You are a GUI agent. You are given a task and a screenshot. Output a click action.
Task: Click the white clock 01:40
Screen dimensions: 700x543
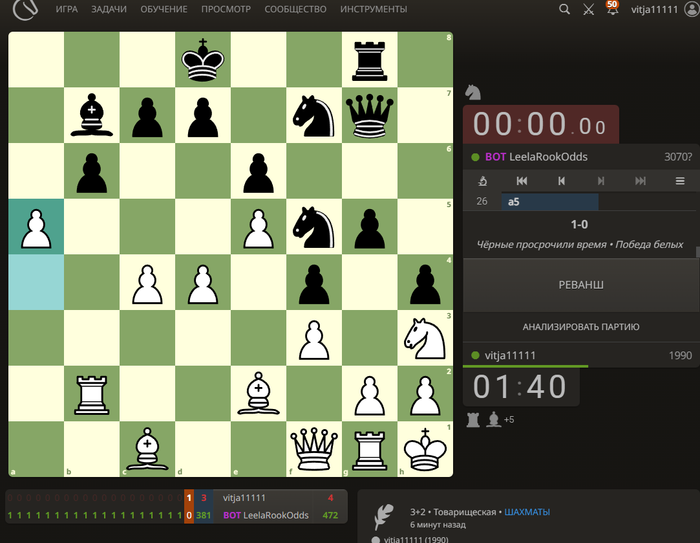521,387
